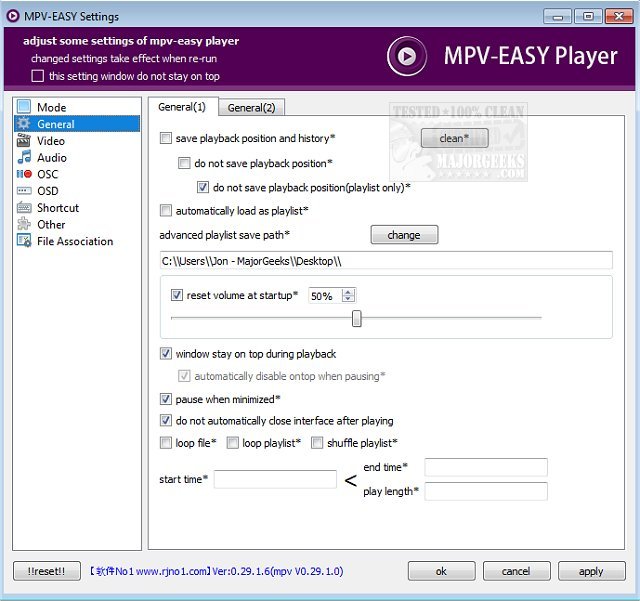Image resolution: width=640 pixels, height=601 pixels.
Task: Enable the shuffle playlist checkbox
Action: [x=318, y=443]
